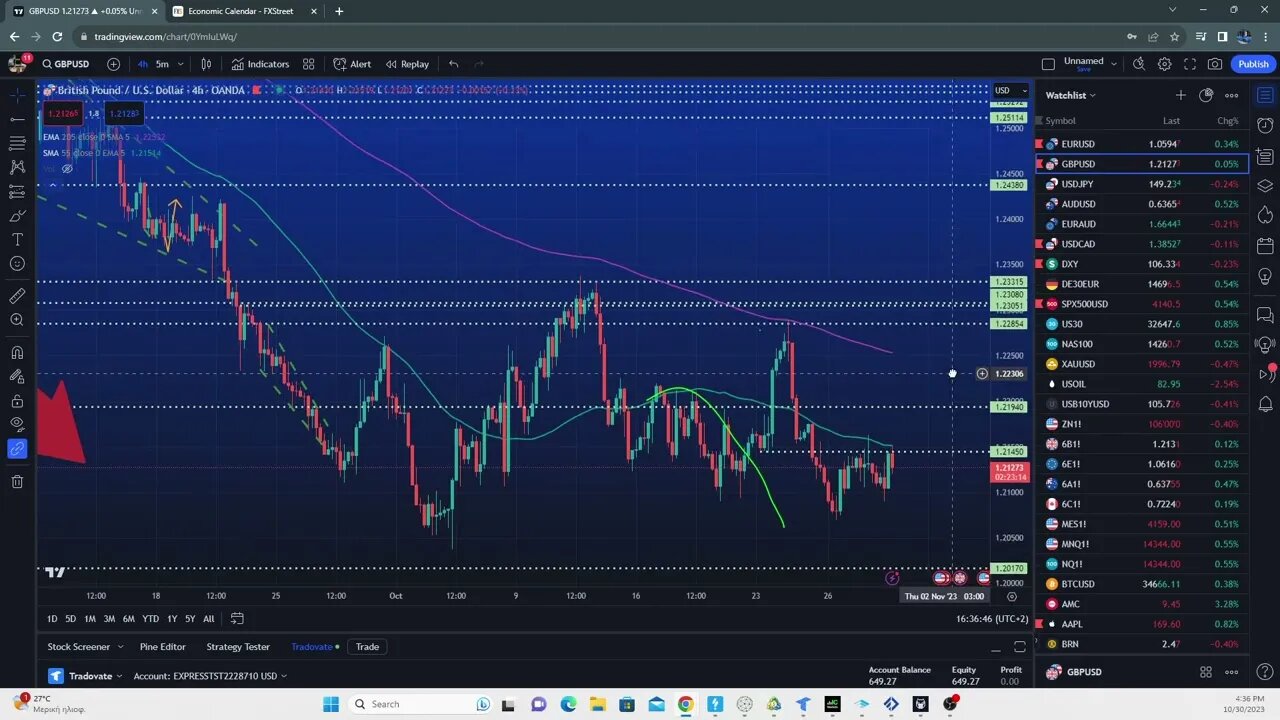Open the emoji icons tool
The image size is (1280, 720).
[17, 264]
